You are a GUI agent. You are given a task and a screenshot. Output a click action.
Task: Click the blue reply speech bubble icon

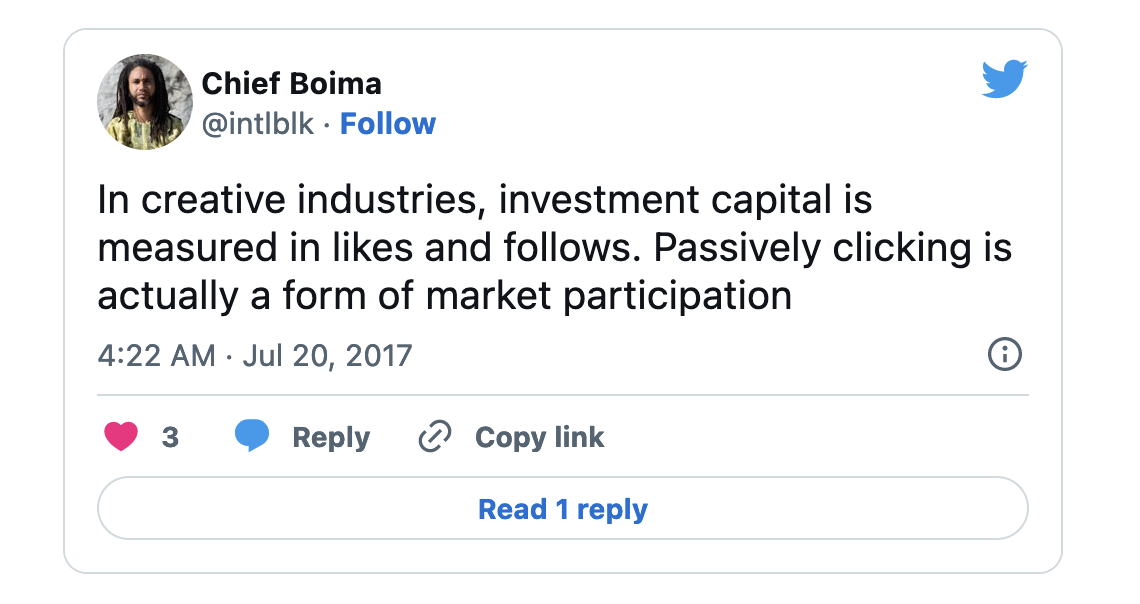252,437
